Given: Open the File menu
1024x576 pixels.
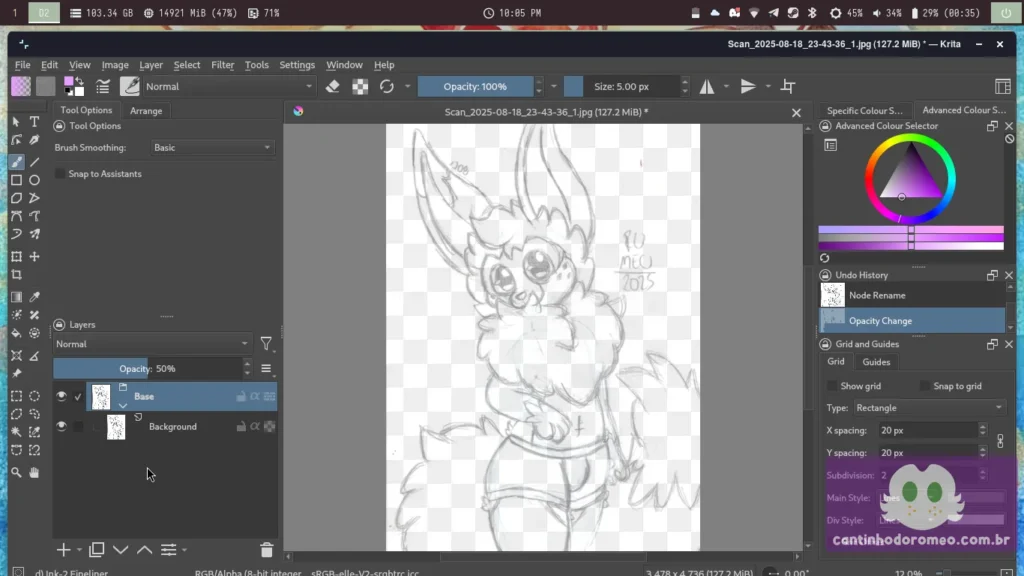Looking at the screenshot, I should coord(22,65).
